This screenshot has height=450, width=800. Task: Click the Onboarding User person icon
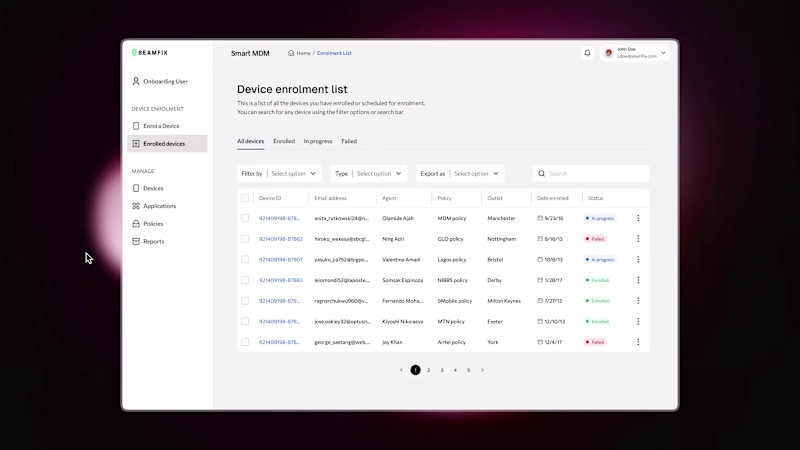pyautogui.click(x=136, y=81)
